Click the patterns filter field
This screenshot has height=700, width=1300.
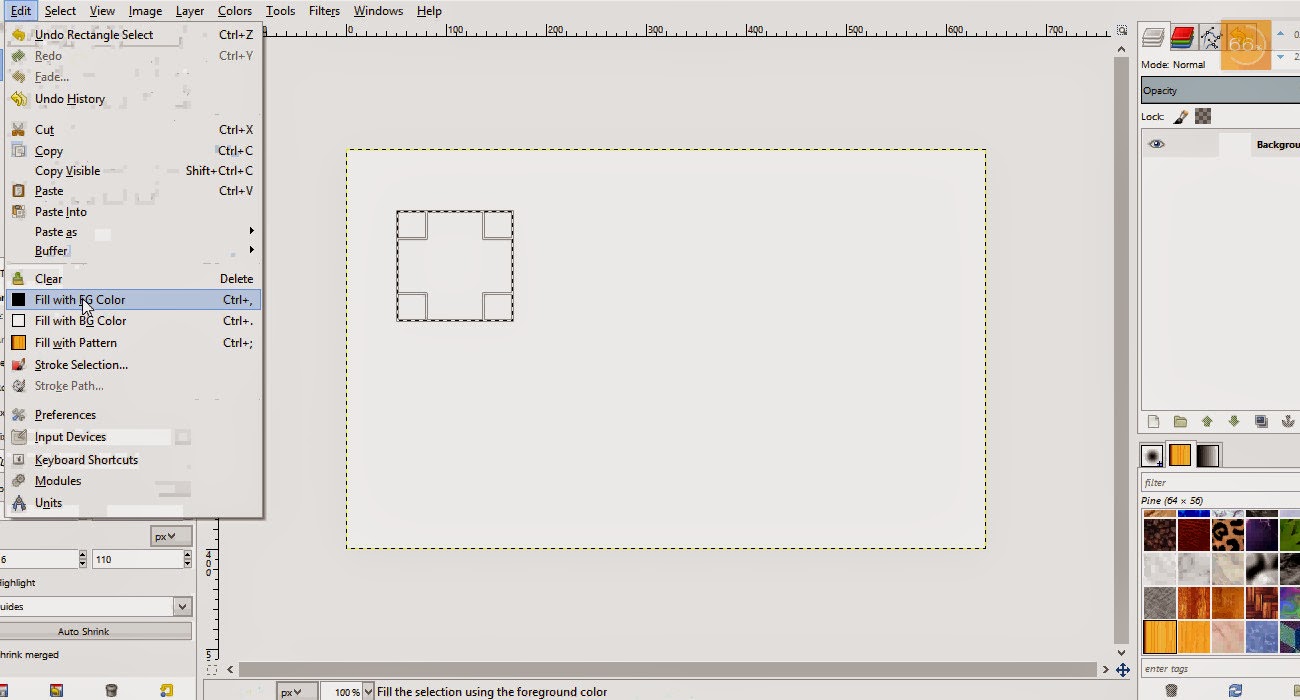click(1220, 482)
